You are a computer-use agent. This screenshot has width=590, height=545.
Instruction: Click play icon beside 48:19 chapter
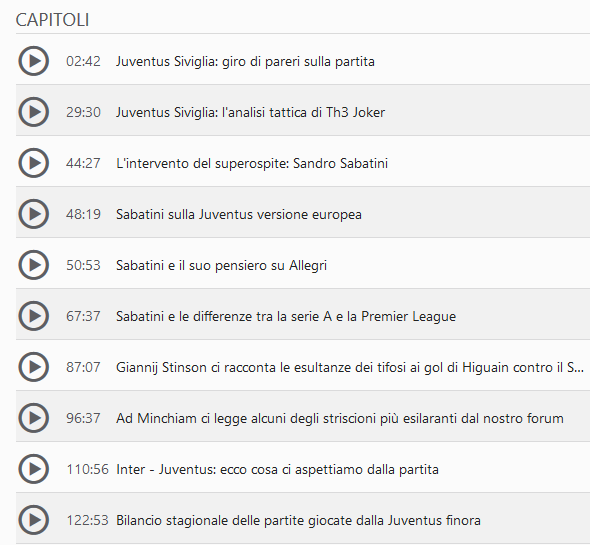pos(33,214)
